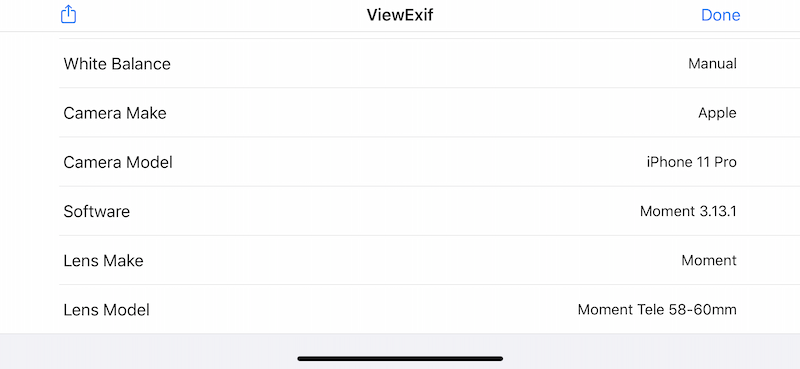Tap the iPhone 11 Pro value

[691, 162]
